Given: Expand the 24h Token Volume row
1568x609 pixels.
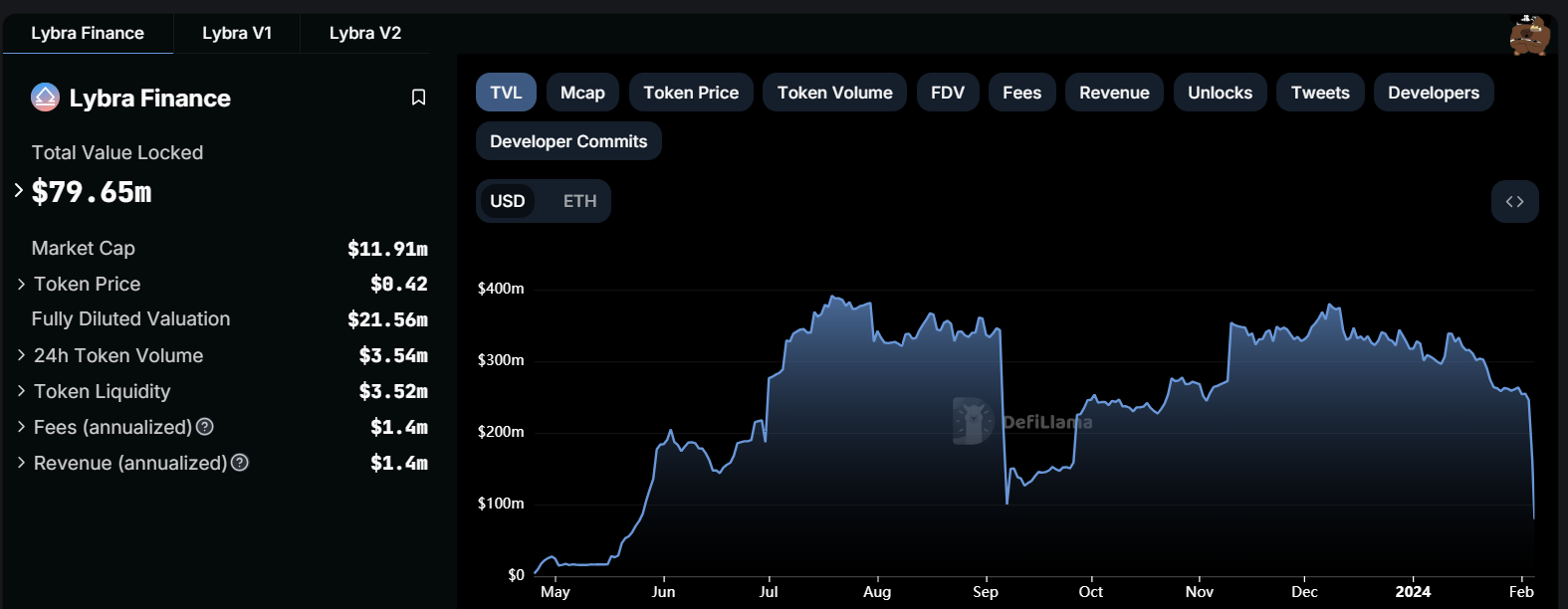Looking at the screenshot, I should (22, 355).
